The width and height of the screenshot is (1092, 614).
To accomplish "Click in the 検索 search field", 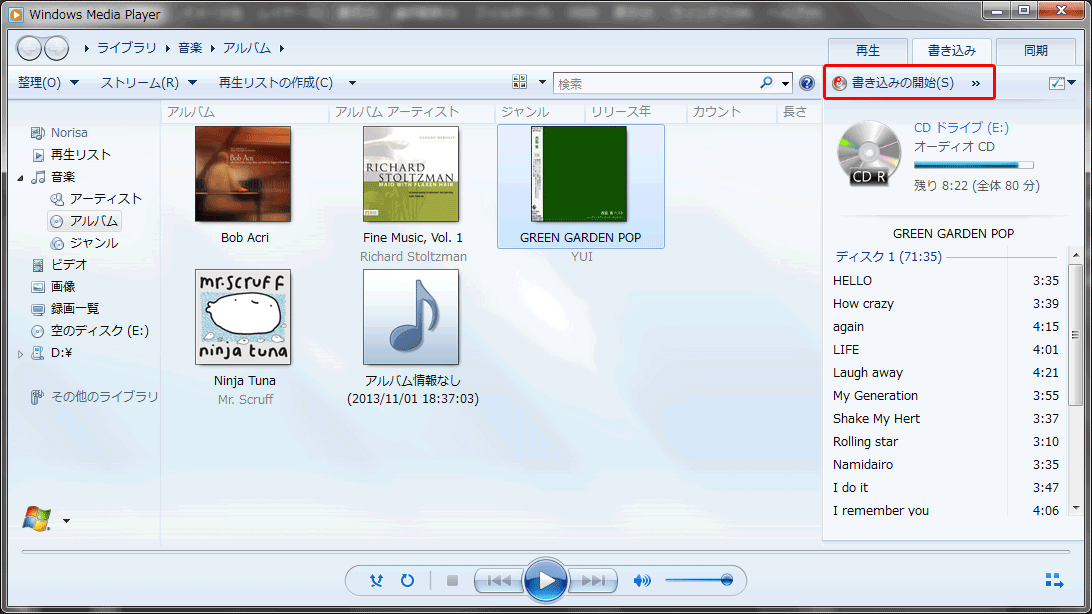I will (x=657, y=84).
